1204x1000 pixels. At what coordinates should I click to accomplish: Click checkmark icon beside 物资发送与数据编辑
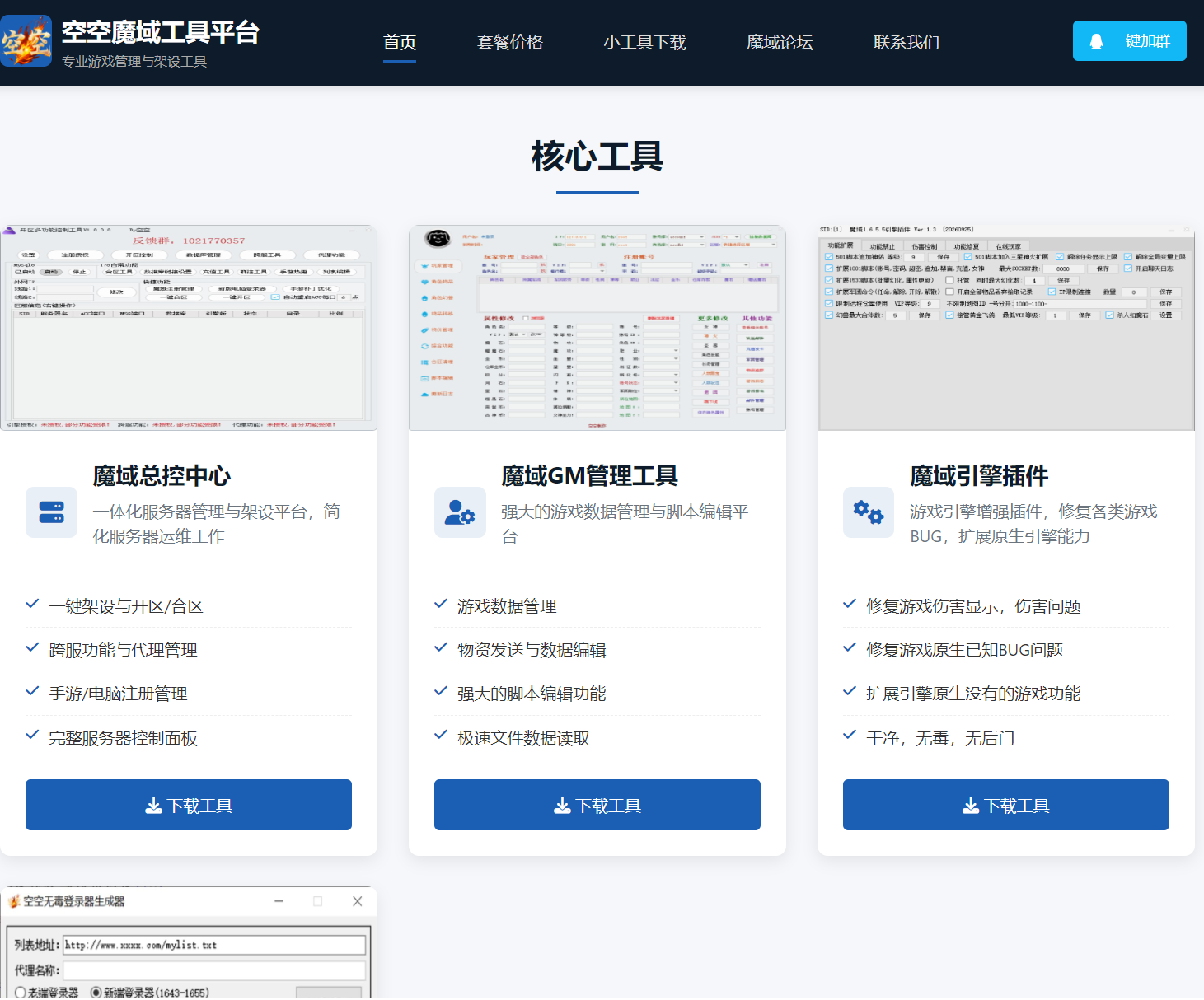point(441,647)
